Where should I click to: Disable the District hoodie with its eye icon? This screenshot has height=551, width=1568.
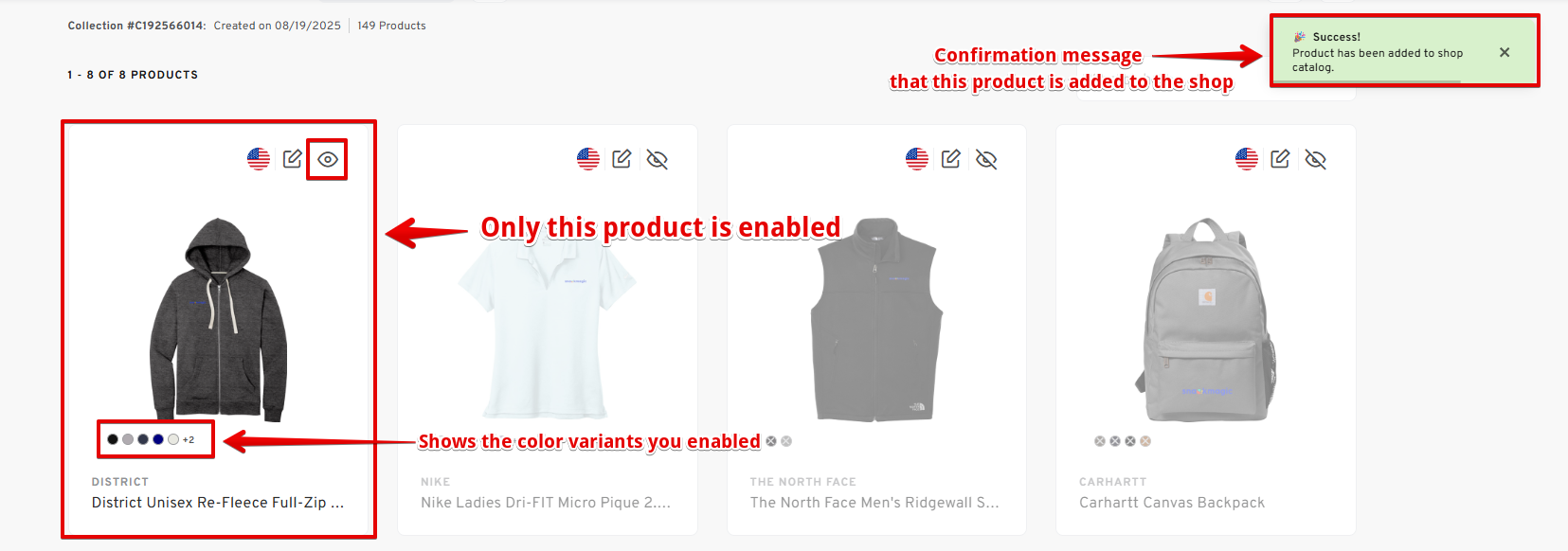(328, 159)
